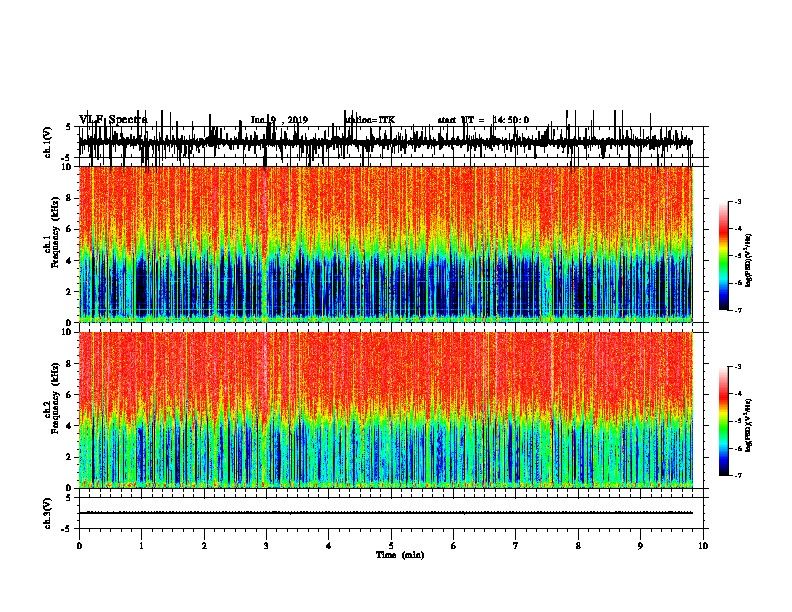Click the "VLF Spectra" plot title
This screenshot has width=792, height=612.
[x=113, y=120]
